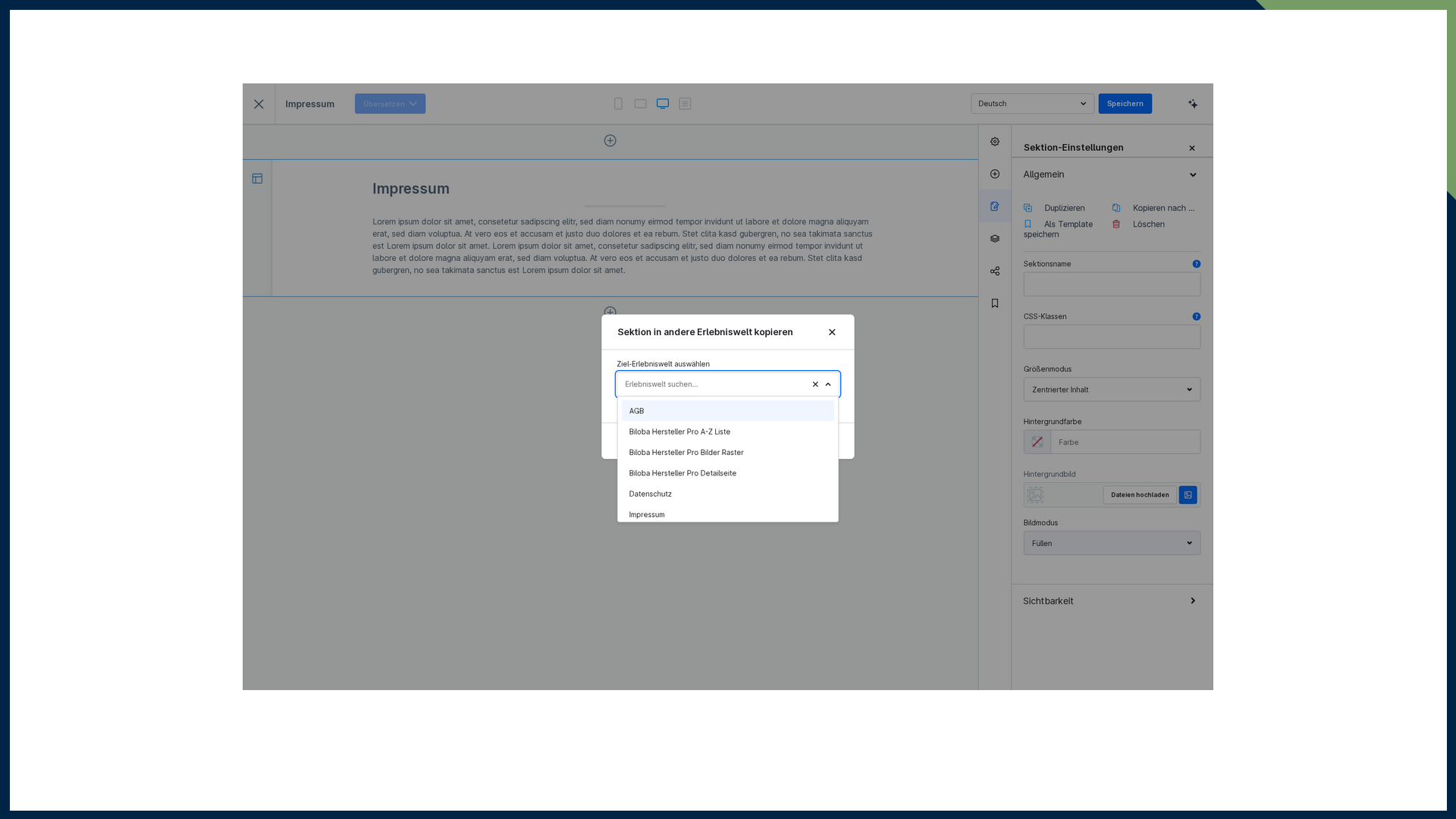Switch to form view icon
This screenshot has height=819, width=1456.
click(x=685, y=104)
